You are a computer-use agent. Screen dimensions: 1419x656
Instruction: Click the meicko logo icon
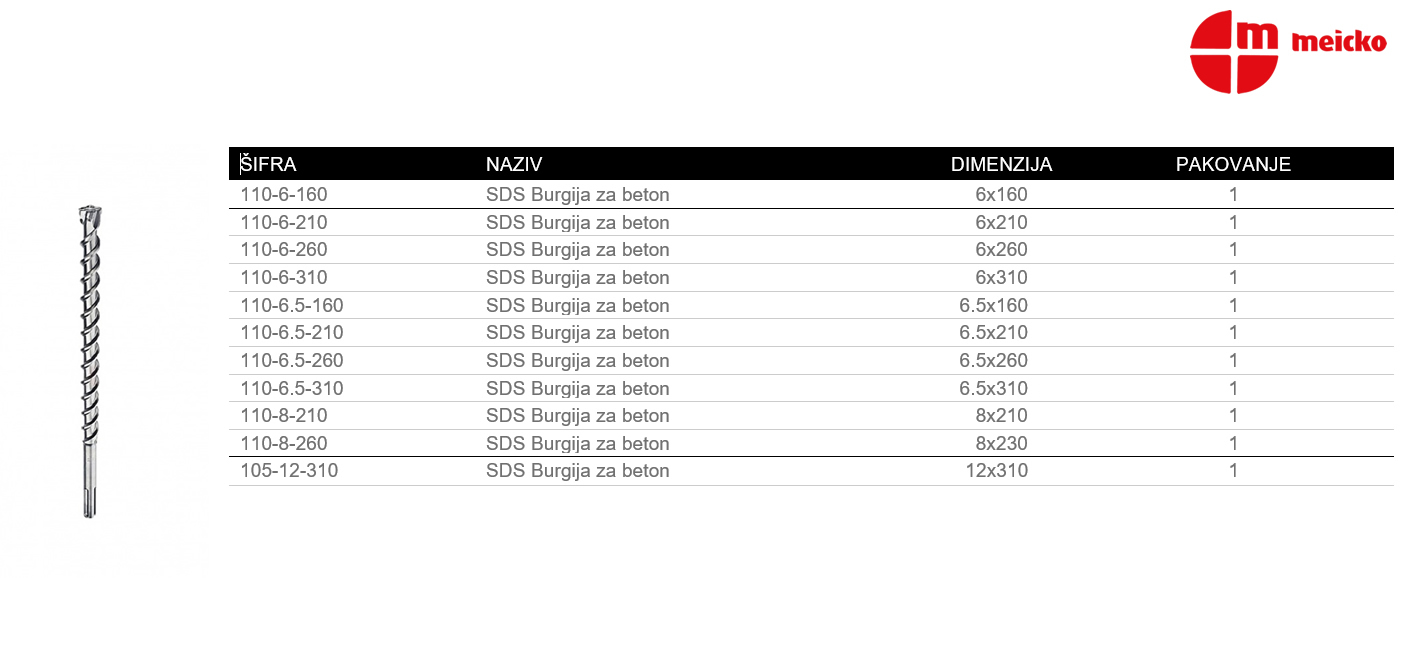(x=1234, y=52)
